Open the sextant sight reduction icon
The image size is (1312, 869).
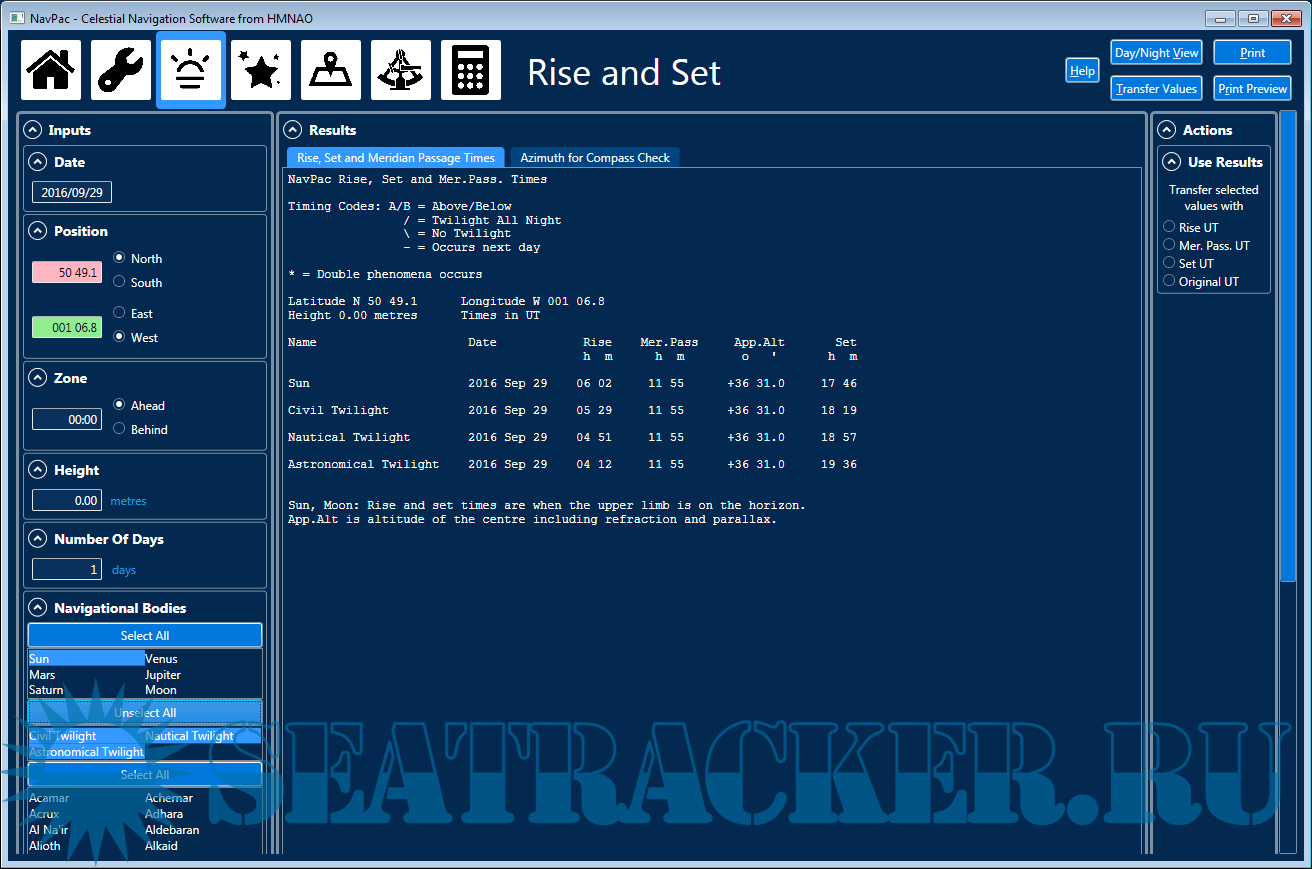[401, 70]
